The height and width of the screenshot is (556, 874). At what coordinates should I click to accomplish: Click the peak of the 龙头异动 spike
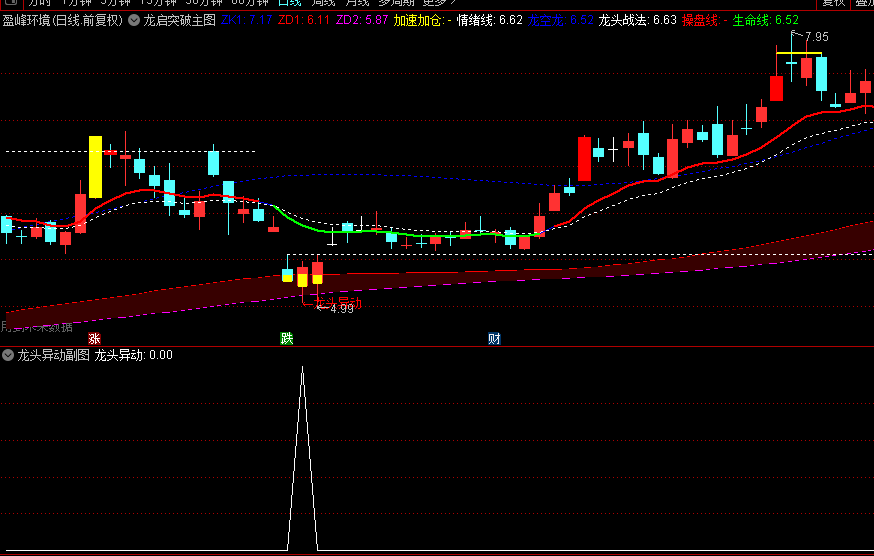point(303,368)
